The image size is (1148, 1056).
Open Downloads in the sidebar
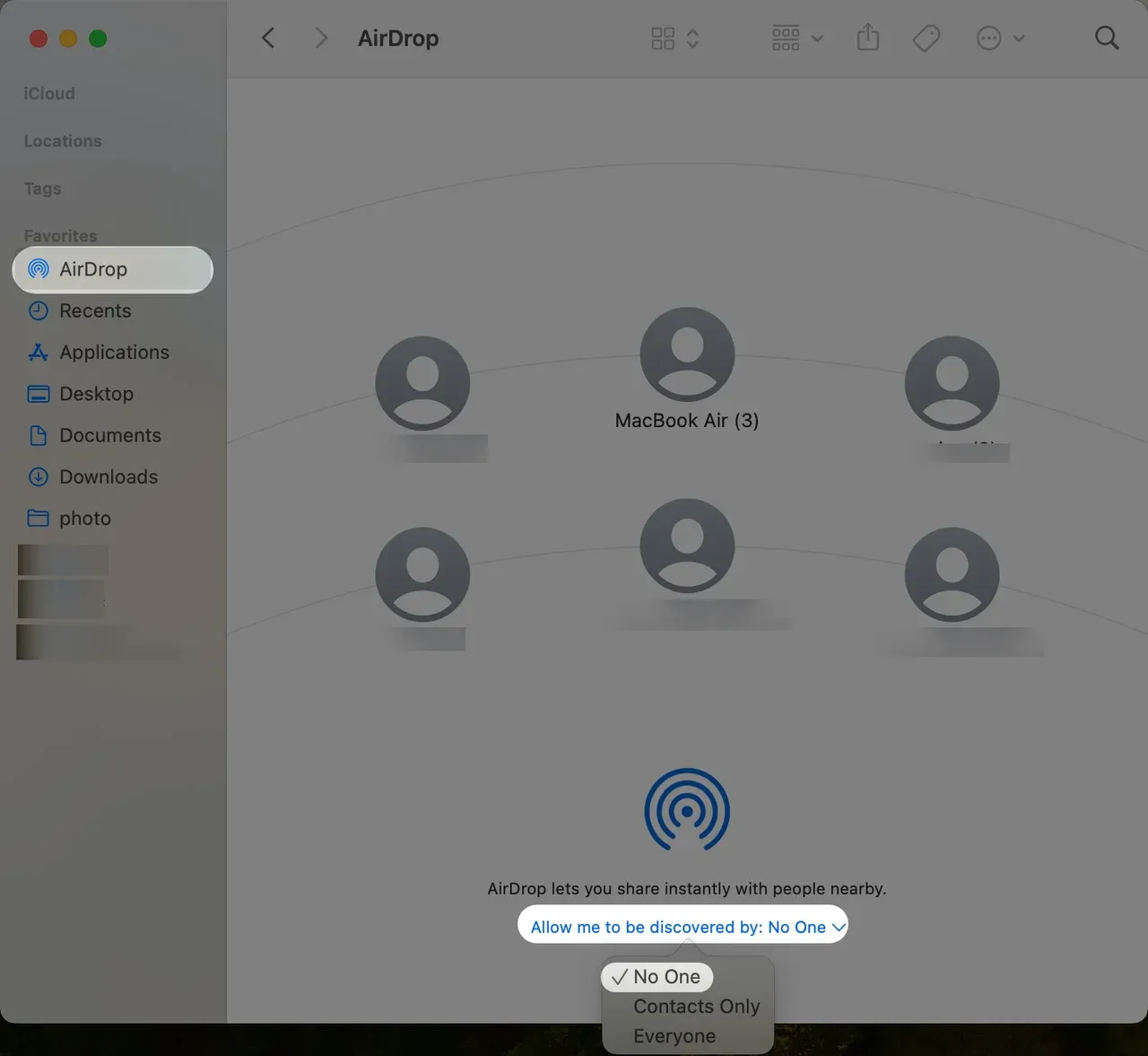tap(113, 476)
